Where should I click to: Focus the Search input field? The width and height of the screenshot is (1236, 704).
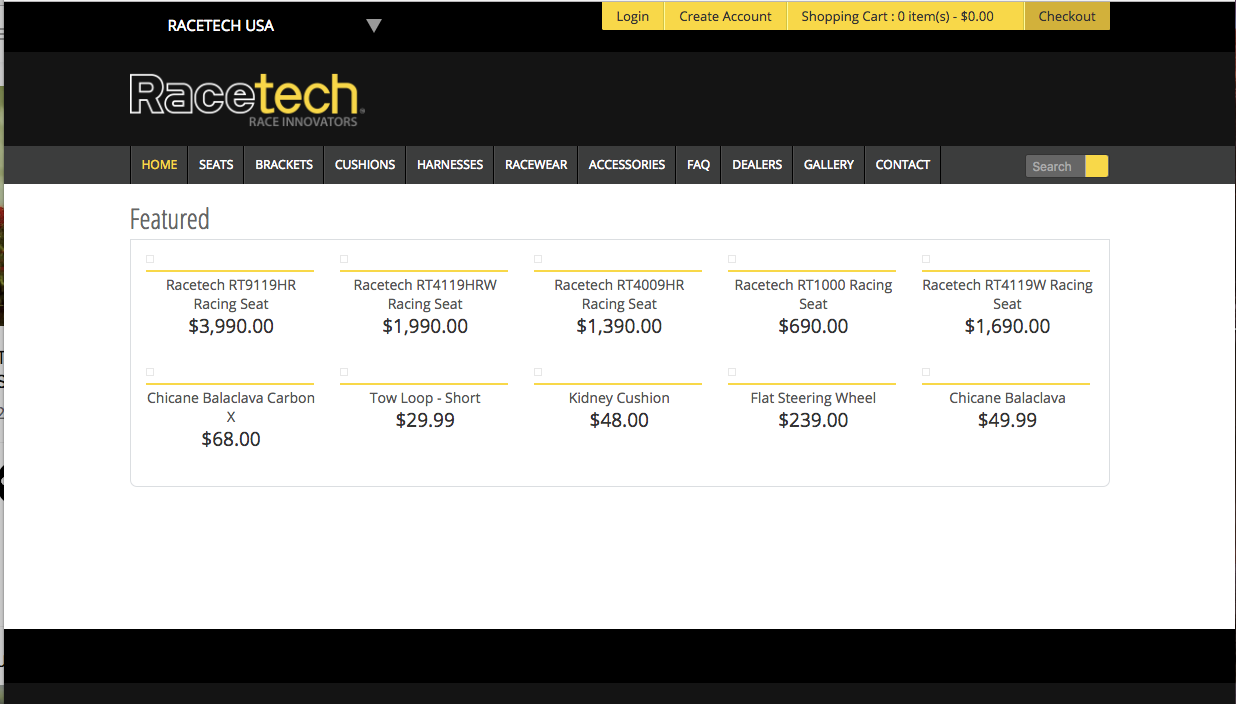coord(1055,167)
